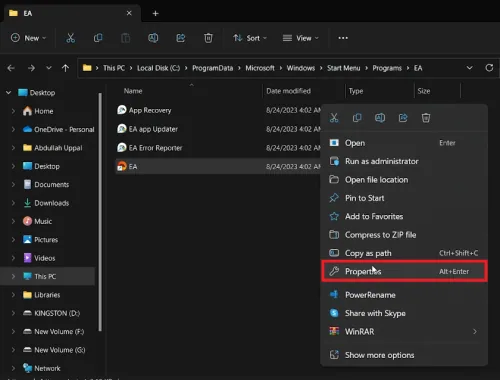Screen dimensions: 500x380
Task: Open Downloads in the sidebar
Action: coord(52,203)
